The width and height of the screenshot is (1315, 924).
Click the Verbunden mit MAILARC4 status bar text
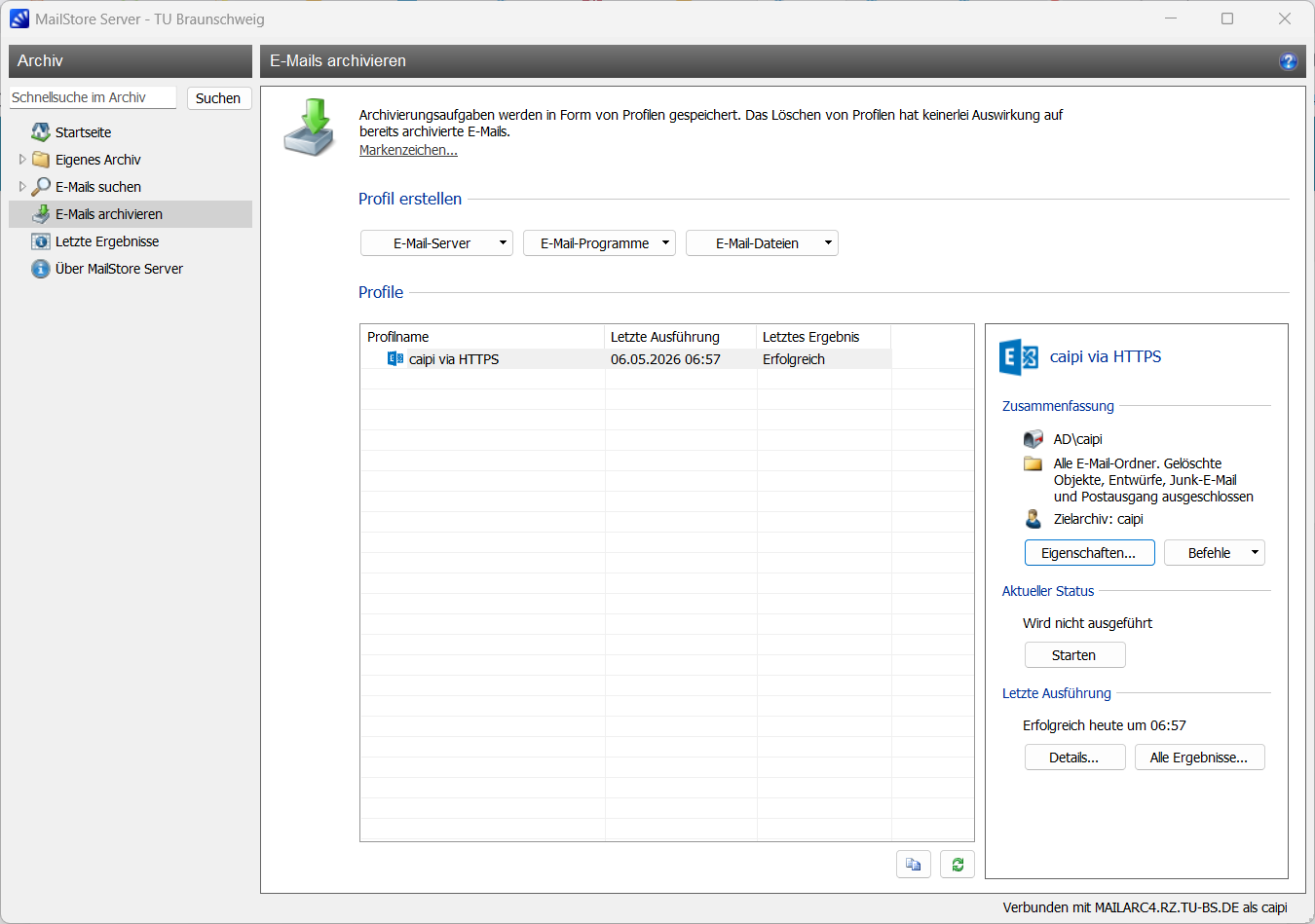point(1146,907)
